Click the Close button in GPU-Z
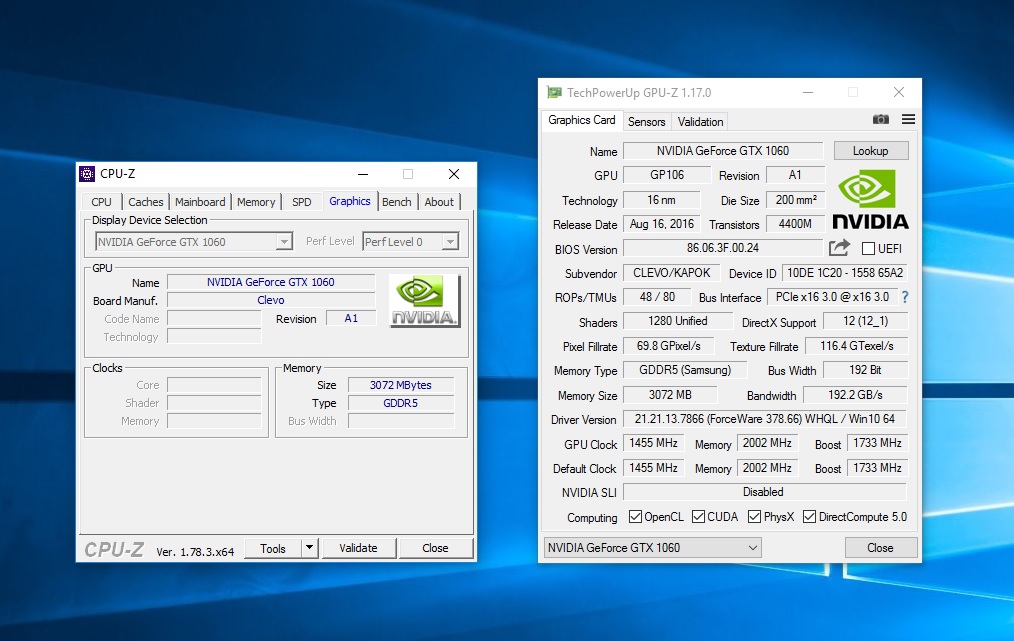This screenshot has width=1014, height=641. (x=880, y=548)
